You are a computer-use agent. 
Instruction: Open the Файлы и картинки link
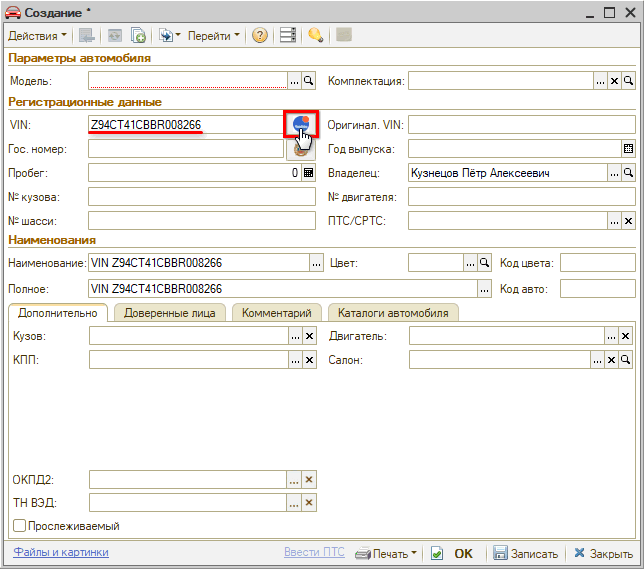click(61, 552)
